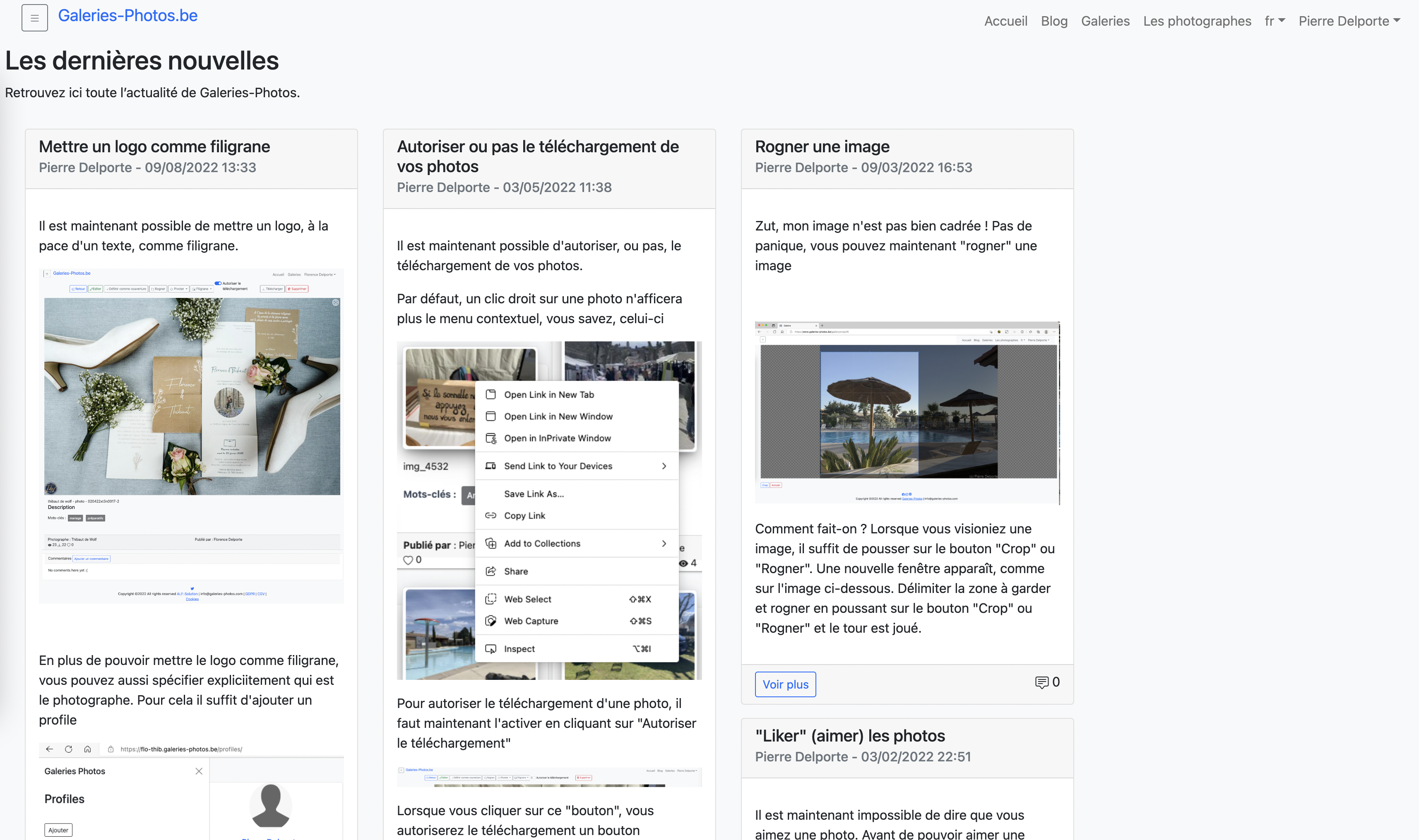The image size is (1419, 840).
Task: Go to Galeries-Photos.be home via logo link
Action: click(x=127, y=15)
